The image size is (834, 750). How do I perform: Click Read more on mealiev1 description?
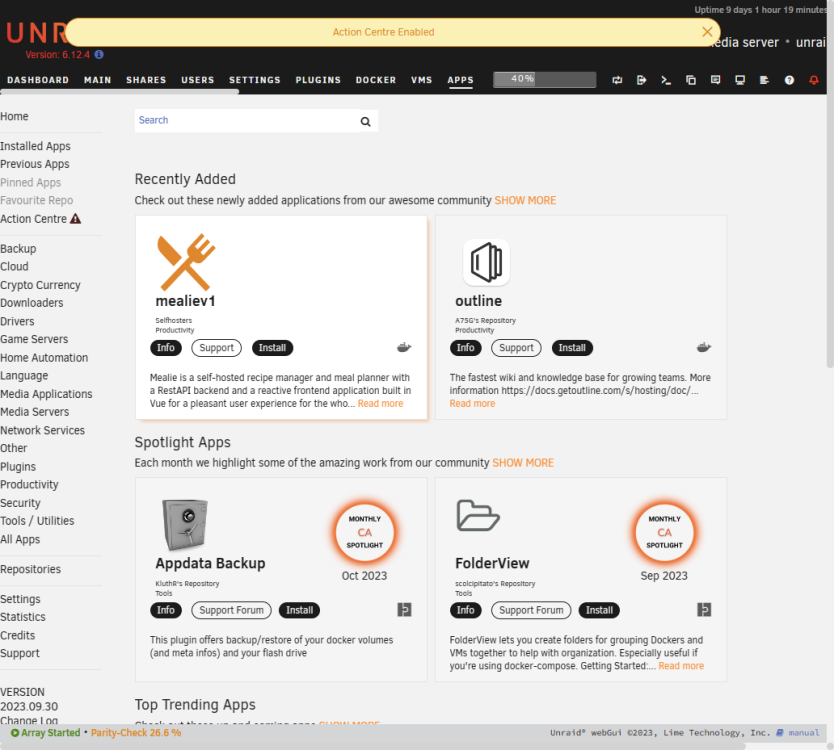(380, 404)
